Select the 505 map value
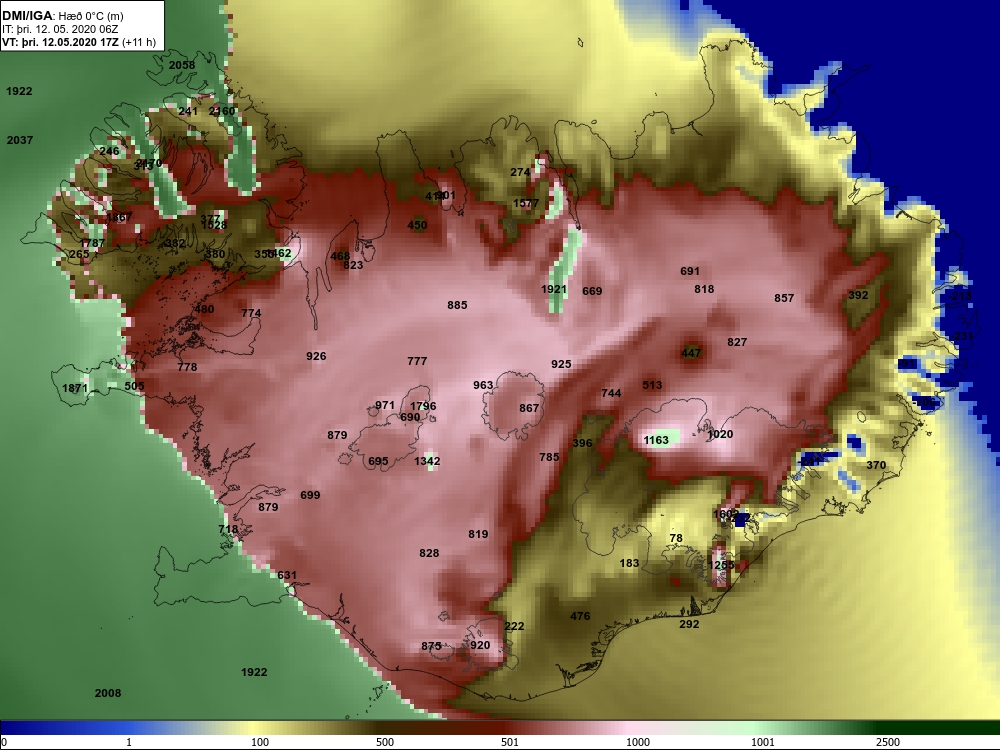The height and width of the screenshot is (750, 1000). point(135,386)
